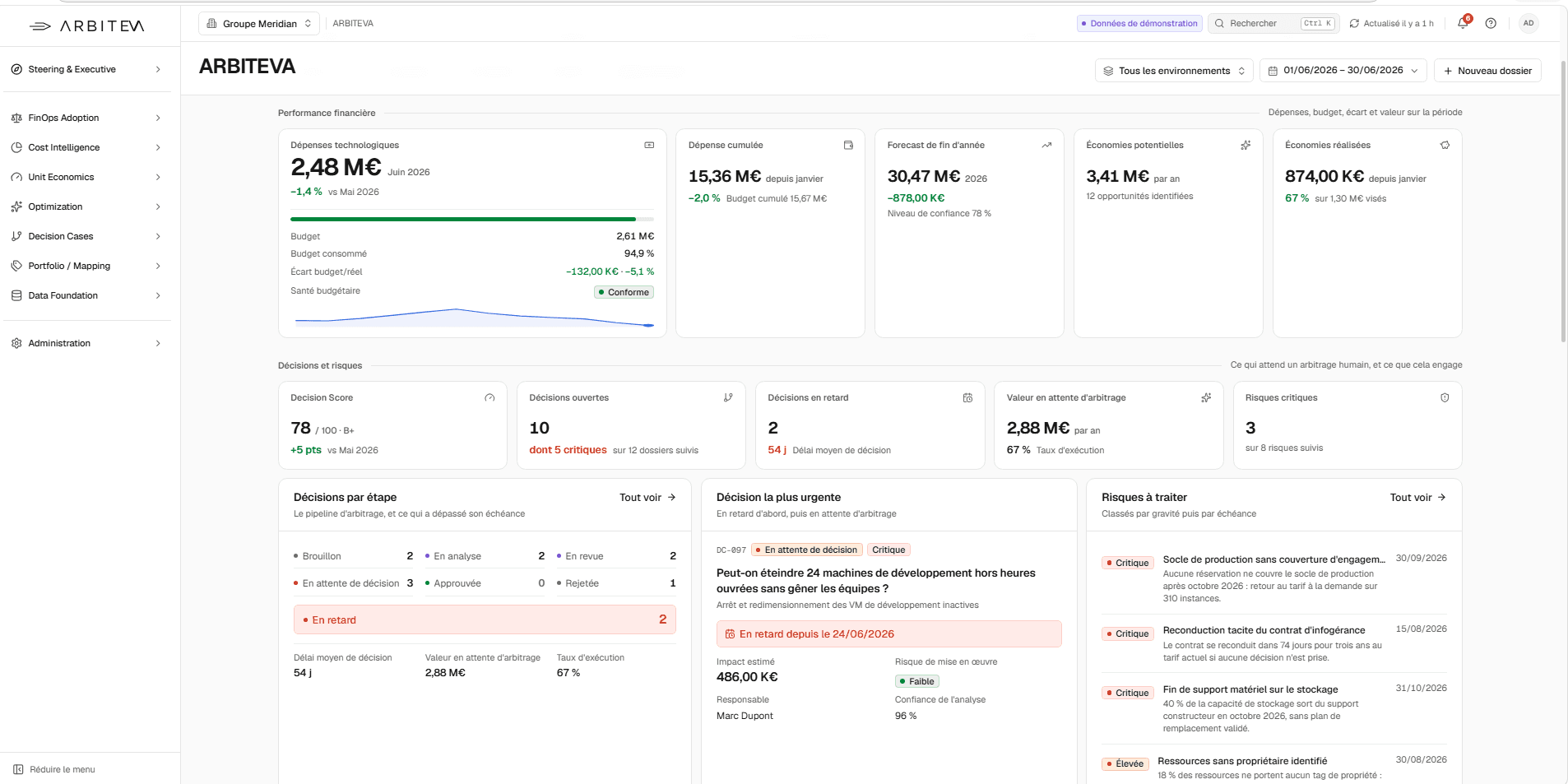Click Tout voir in Décisions par étape
Viewport: 1568px width, 784px height.
(x=647, y=498)
